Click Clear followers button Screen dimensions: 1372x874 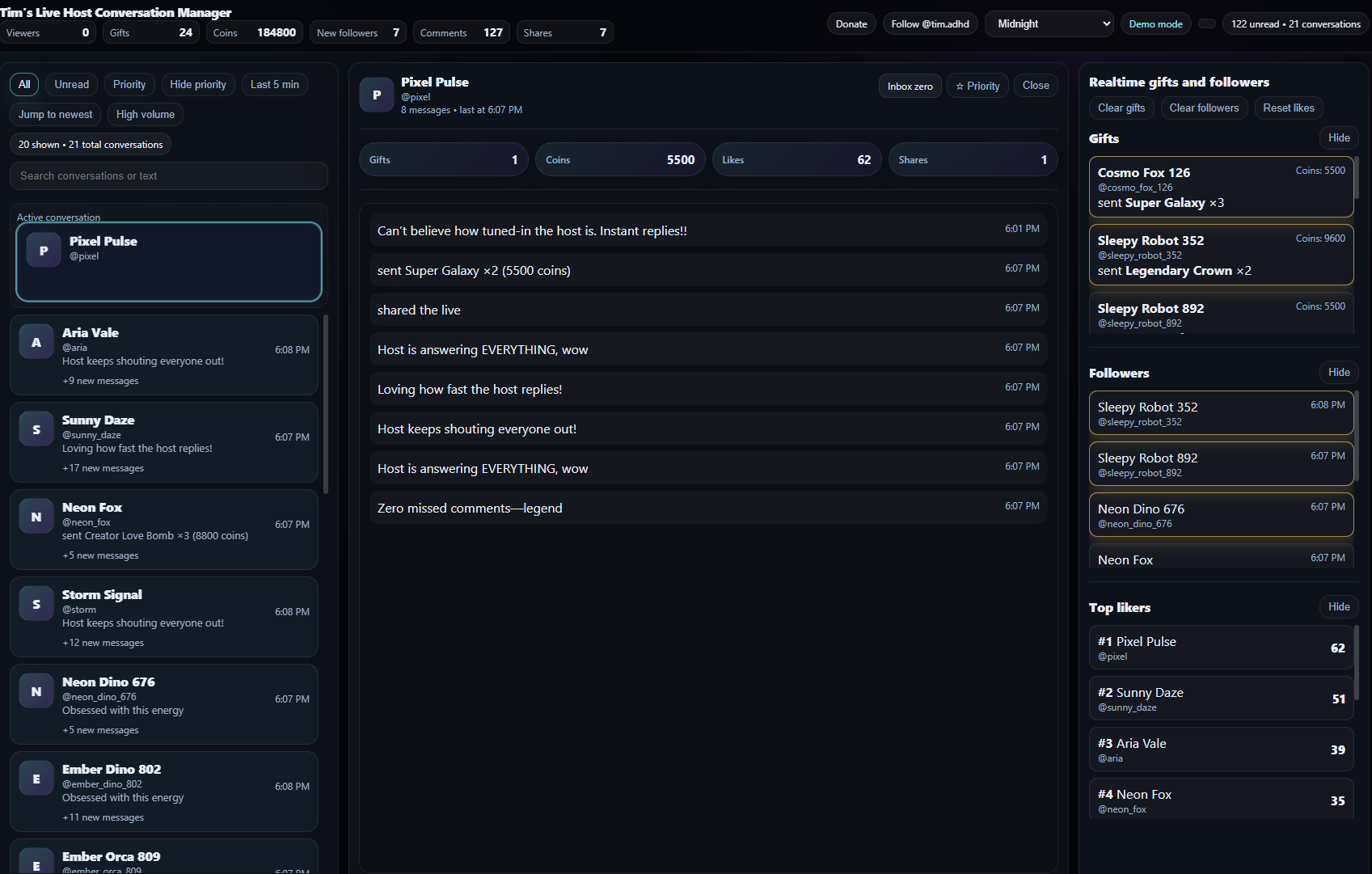tap(1204, 108)
